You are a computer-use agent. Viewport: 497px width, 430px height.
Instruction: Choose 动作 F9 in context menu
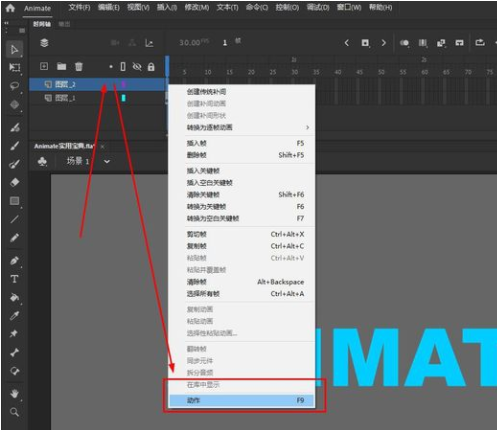242,400
